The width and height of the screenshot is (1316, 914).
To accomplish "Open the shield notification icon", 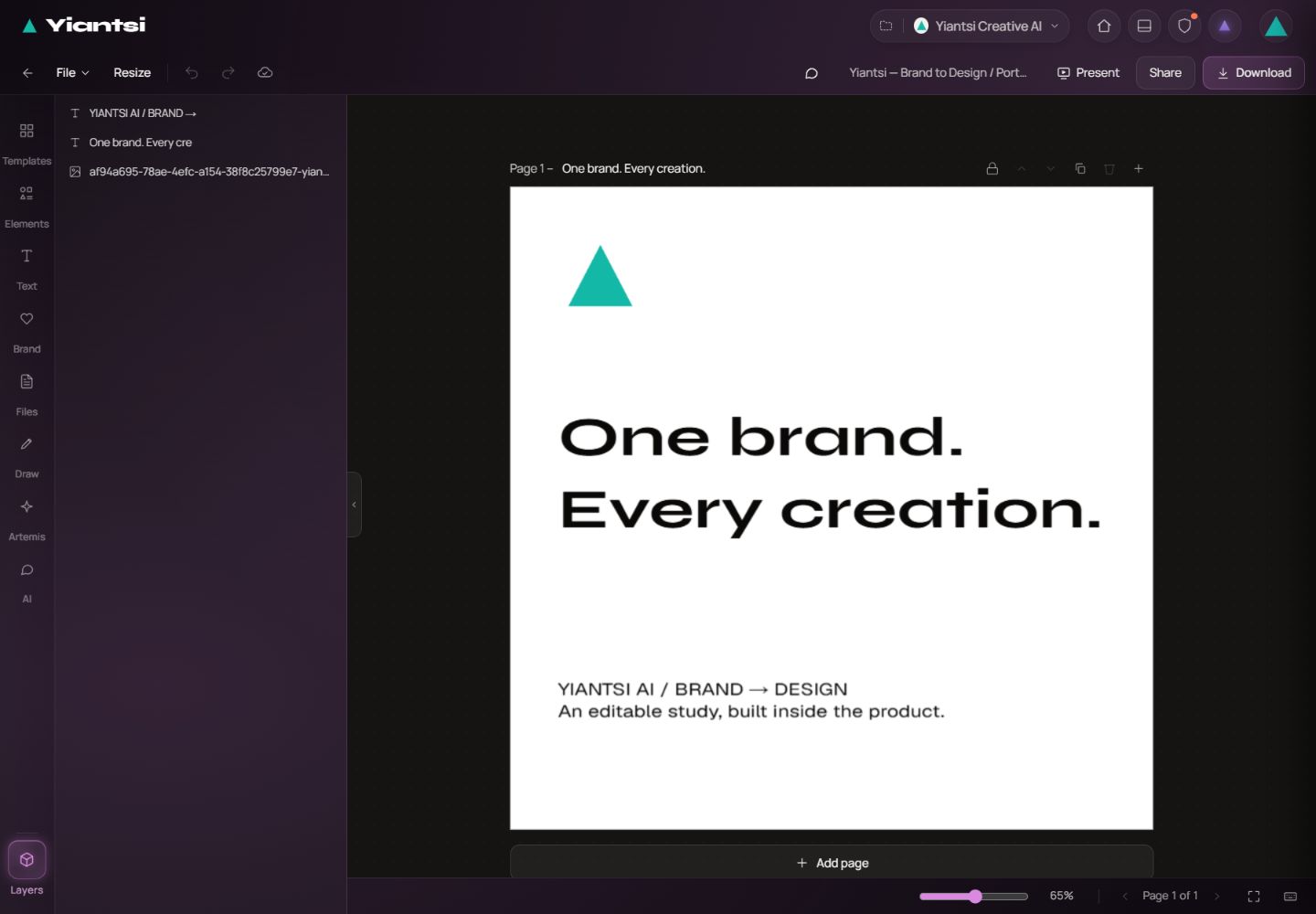I will point(1184,26).
